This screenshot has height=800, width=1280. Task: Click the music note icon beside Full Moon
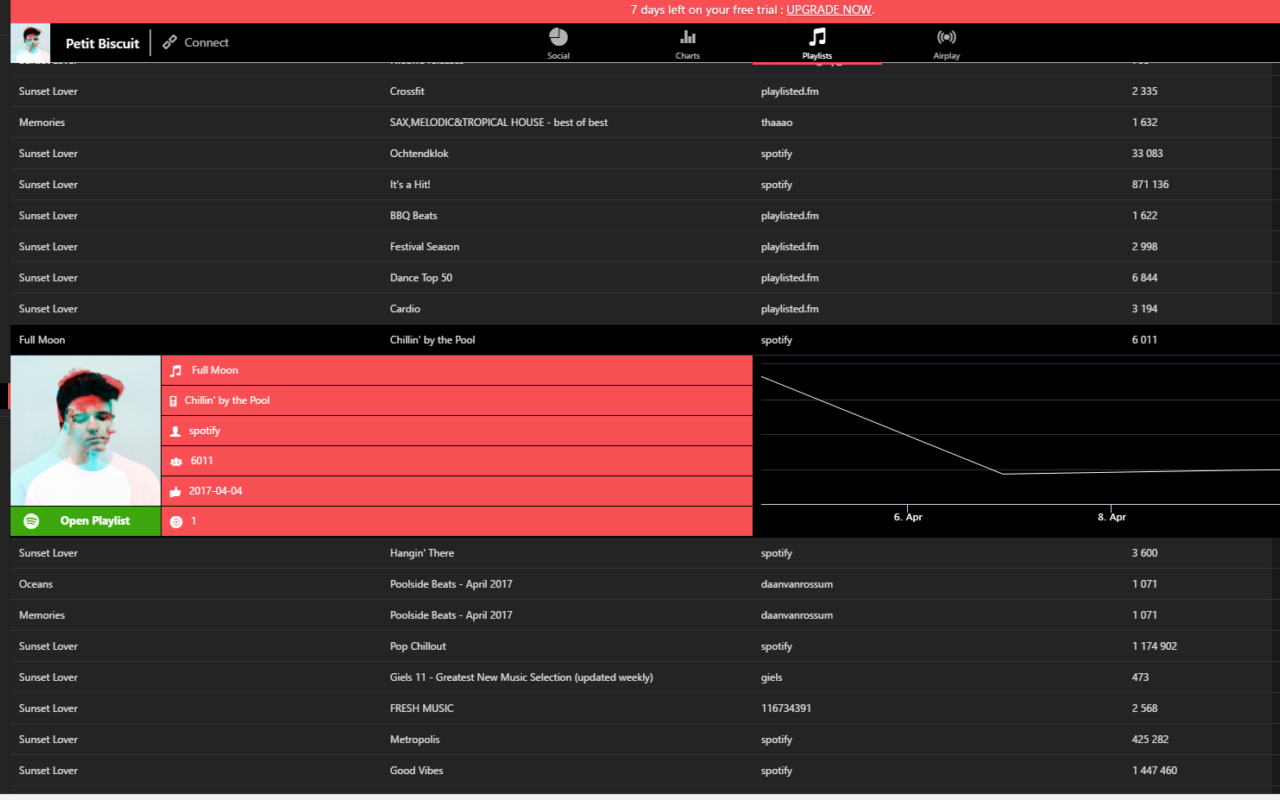point(176,370)
